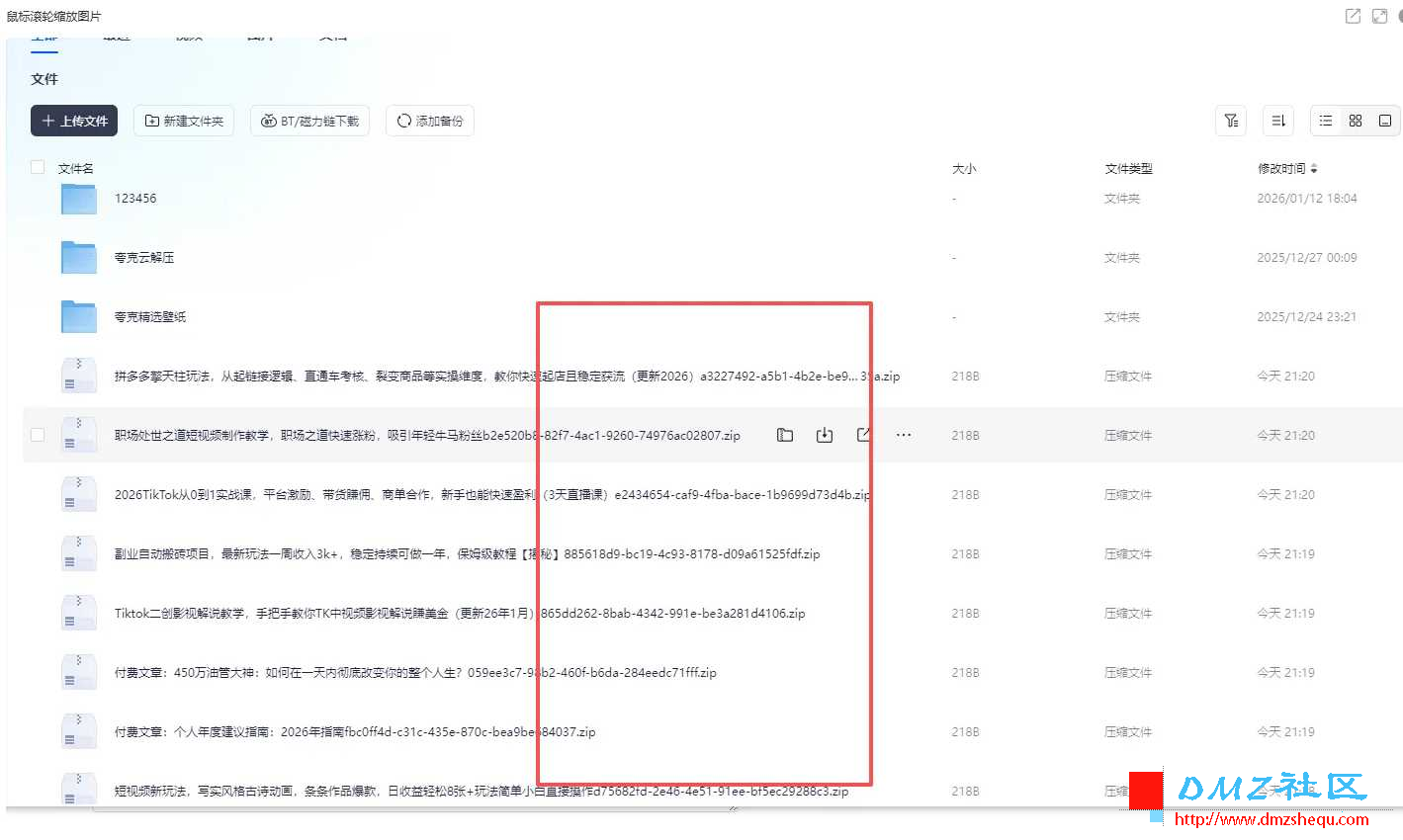Image resolution: width=1403 pixels, height=840 pixels.
Task: Open the sort order options icon
Action: [1278, 121]
